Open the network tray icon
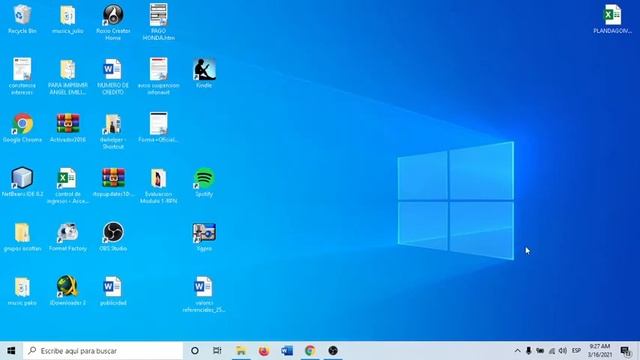This screenshot has width=640, height=360. pyautogui.click(x=552, y=351)
